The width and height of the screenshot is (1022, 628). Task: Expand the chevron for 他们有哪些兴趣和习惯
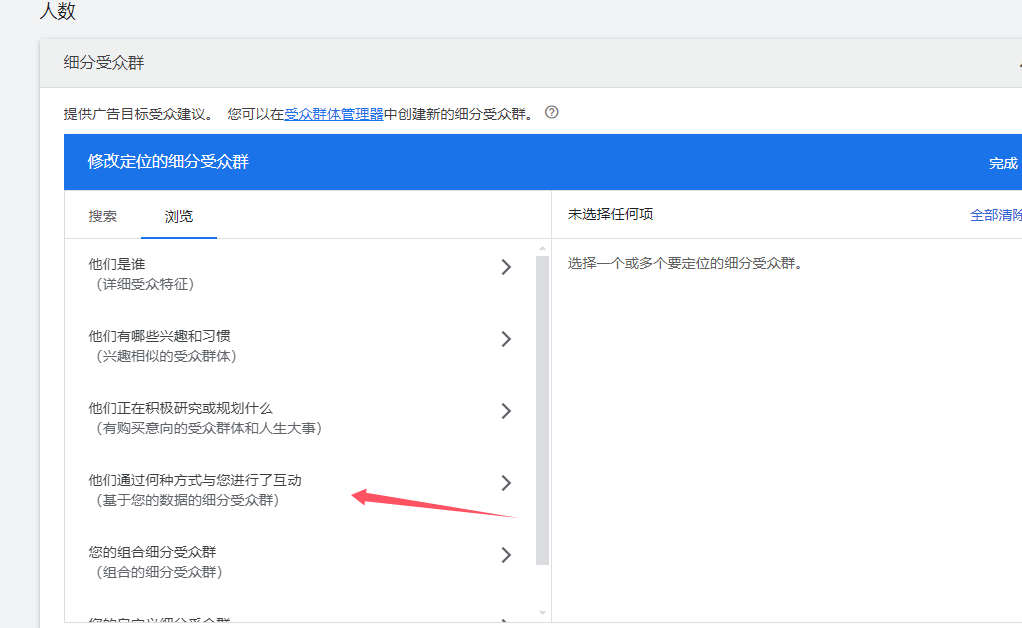pos(506,339)
